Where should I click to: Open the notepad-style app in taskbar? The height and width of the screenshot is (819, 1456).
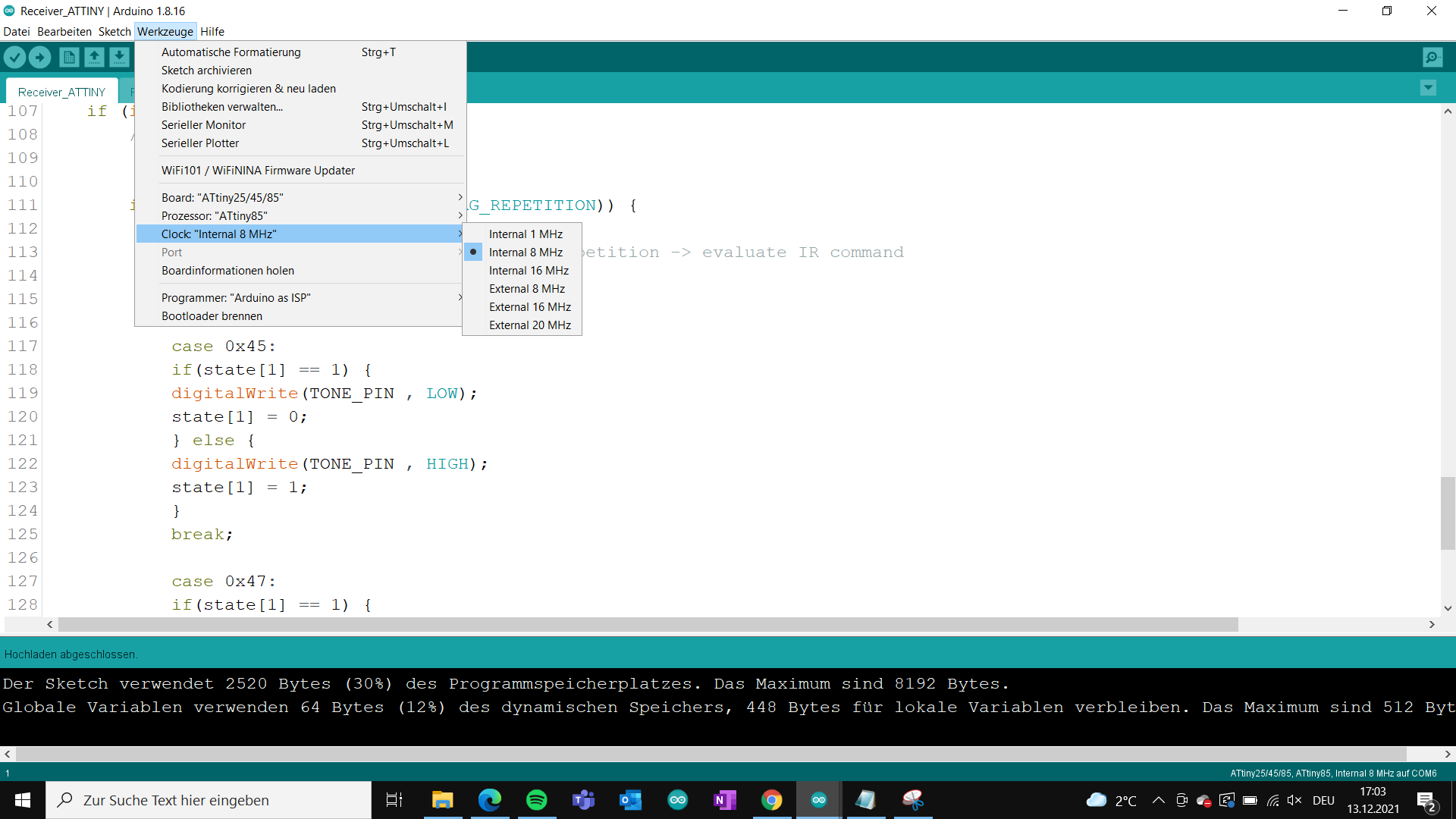[x=865, y=800]
